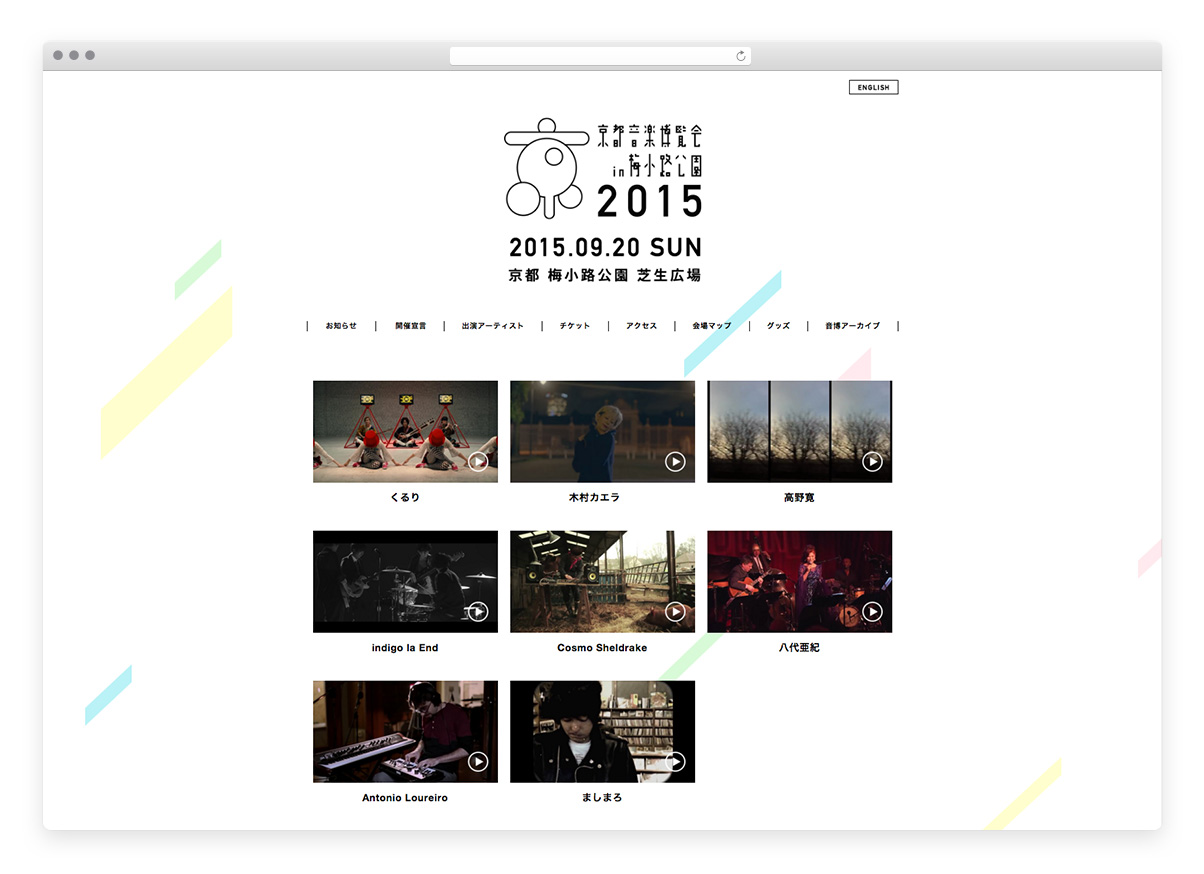Open the アクセス page
Viewport: 1204px width, 874px height.
click(x=641, y=326)
